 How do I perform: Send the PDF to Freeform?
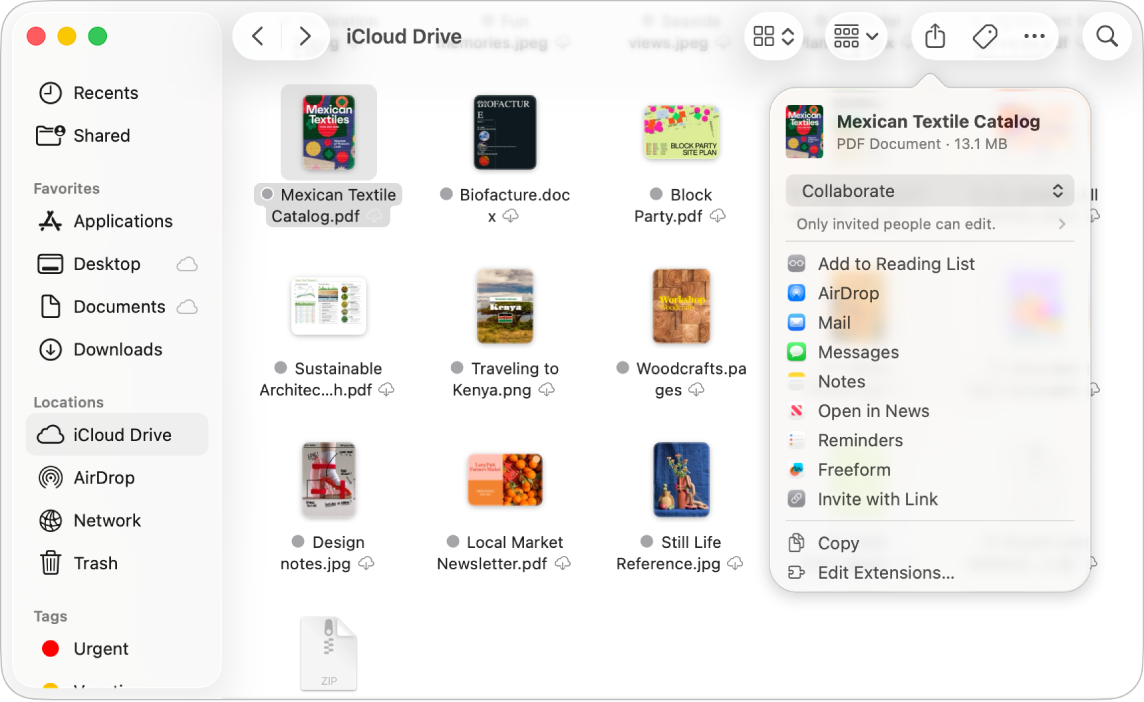click(853, 469)
